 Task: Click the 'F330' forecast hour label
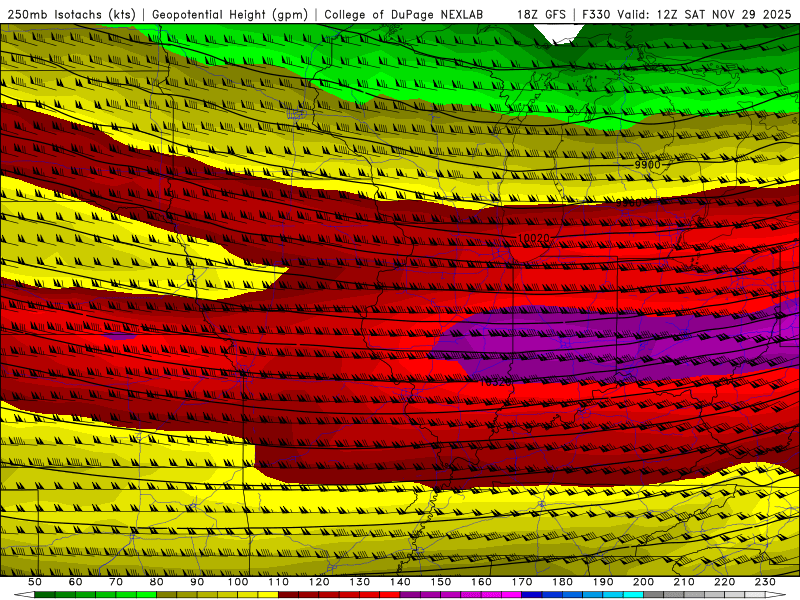(597, 14)
